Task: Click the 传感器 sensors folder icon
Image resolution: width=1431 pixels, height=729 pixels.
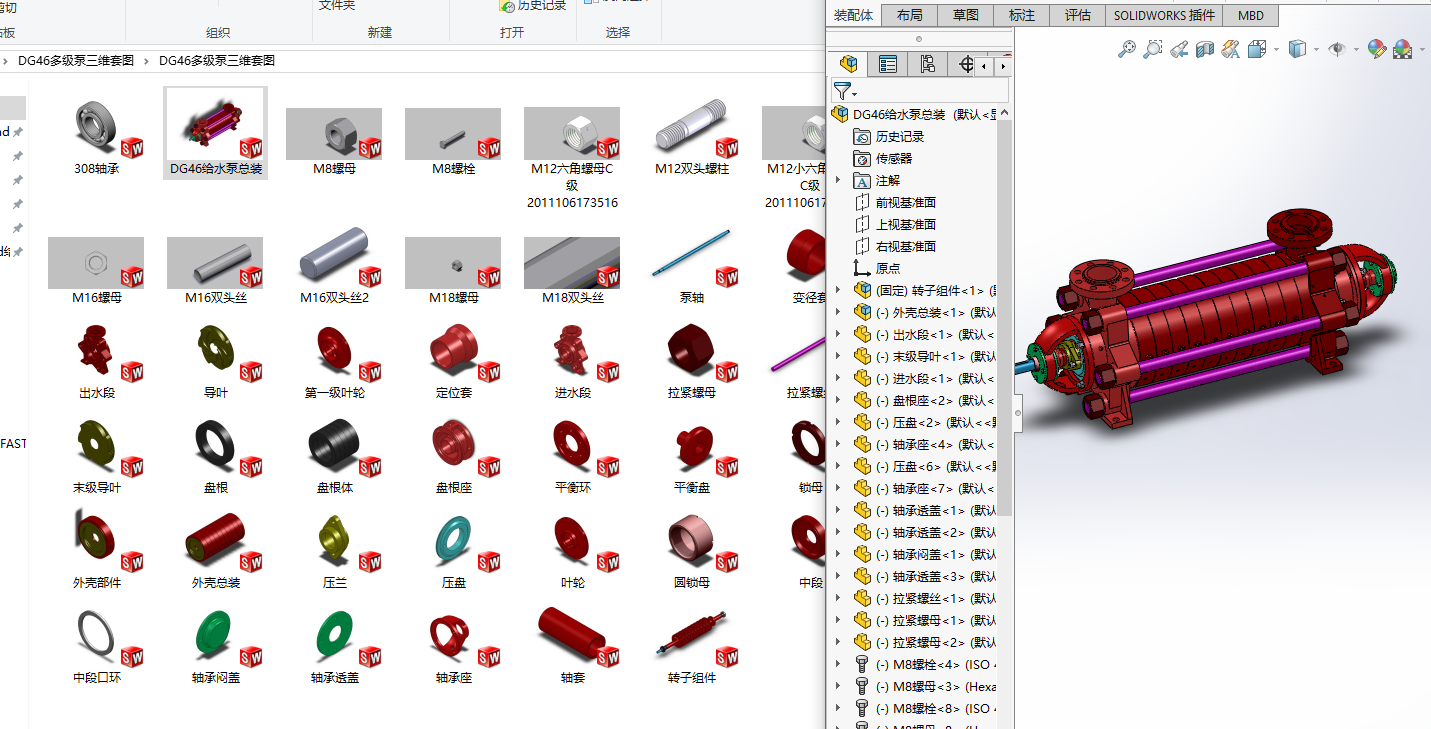Action: 862,159
